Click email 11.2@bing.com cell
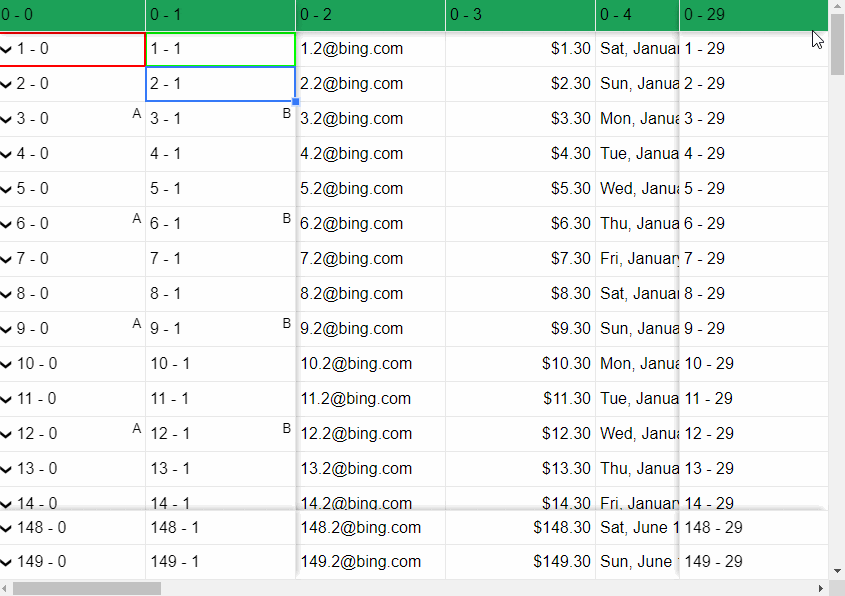This screenshot has height=596, width=845. 355,399
